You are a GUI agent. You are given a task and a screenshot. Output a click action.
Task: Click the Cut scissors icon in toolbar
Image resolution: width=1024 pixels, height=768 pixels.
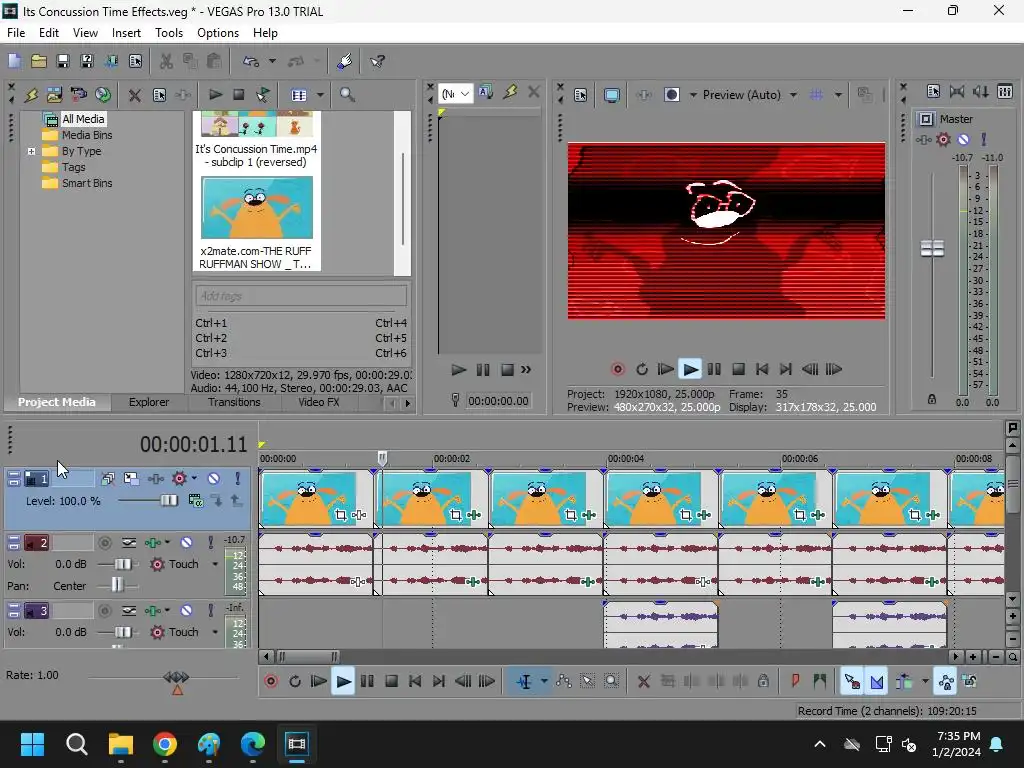(166, 61)
